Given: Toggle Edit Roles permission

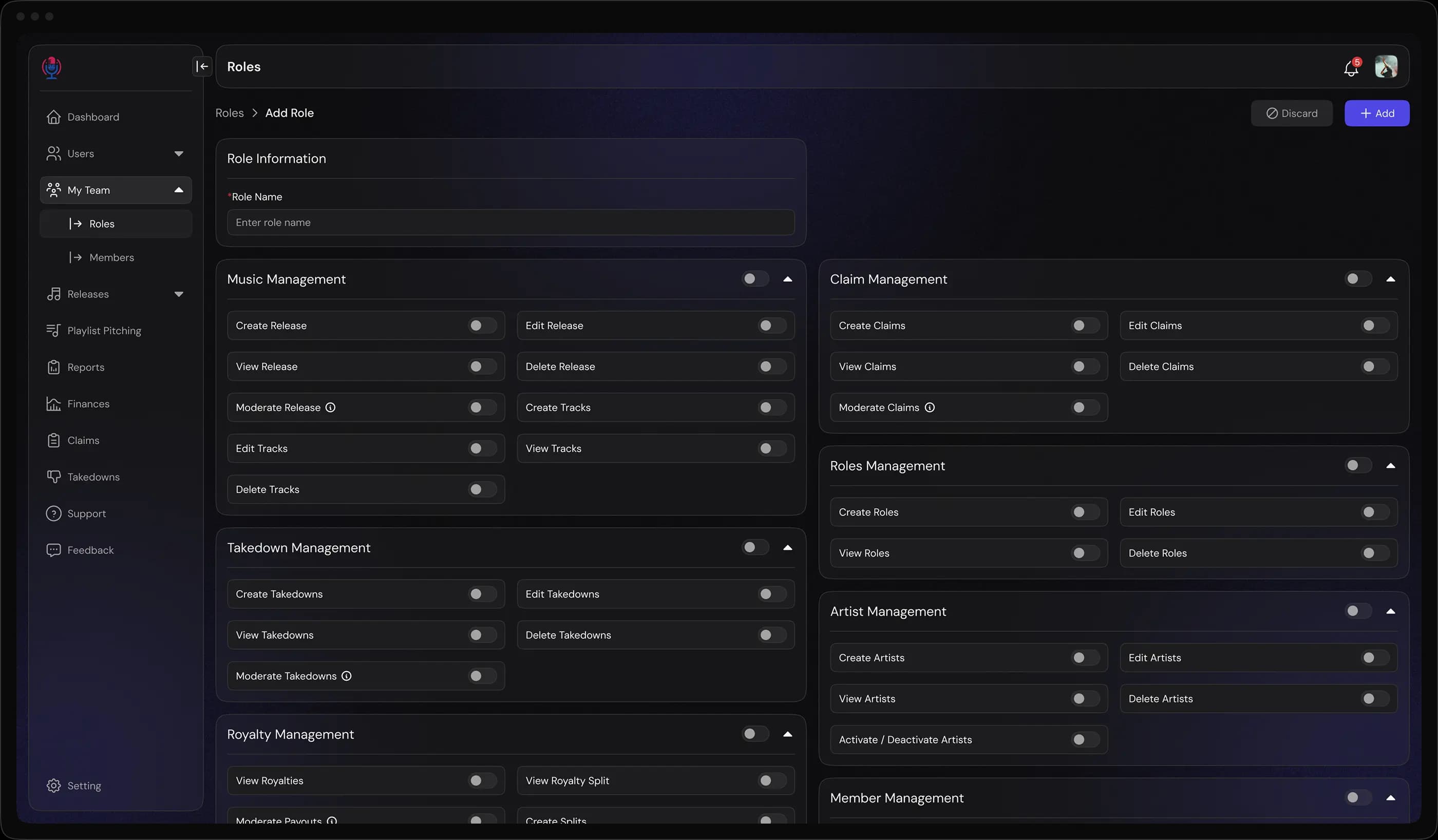Looking at the screenshot, I should 1375,512.
